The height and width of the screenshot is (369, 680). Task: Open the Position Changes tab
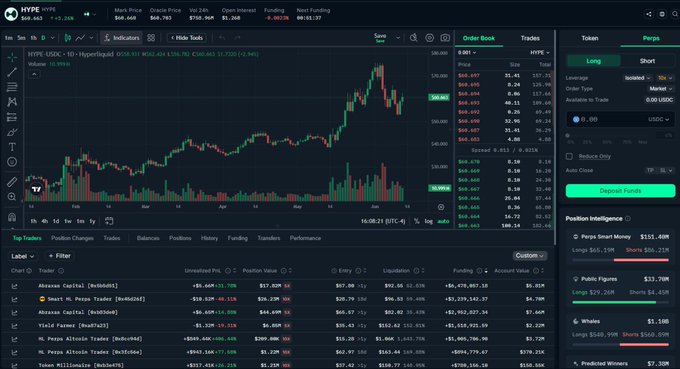[x=72, y=238]
